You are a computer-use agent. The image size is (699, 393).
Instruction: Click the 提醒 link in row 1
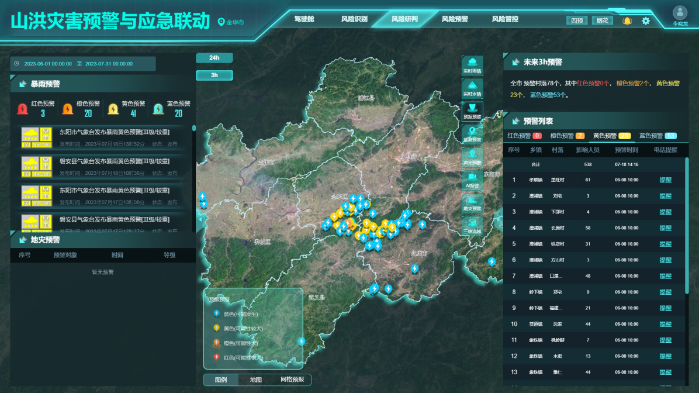665,180
